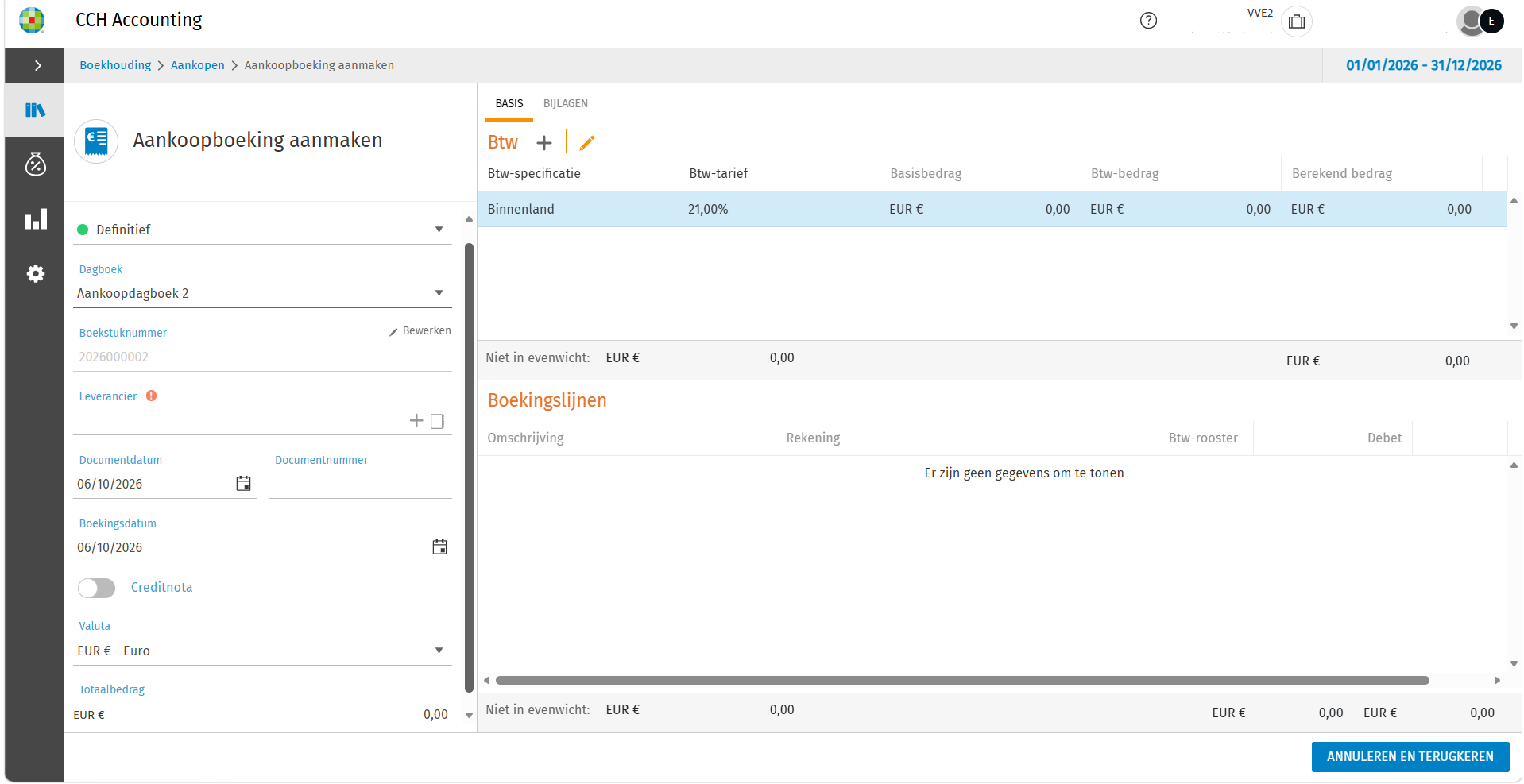Click the Boekingslijnen horizontal scrollbar
This screenshot has width=1524, height=784.
962,680
